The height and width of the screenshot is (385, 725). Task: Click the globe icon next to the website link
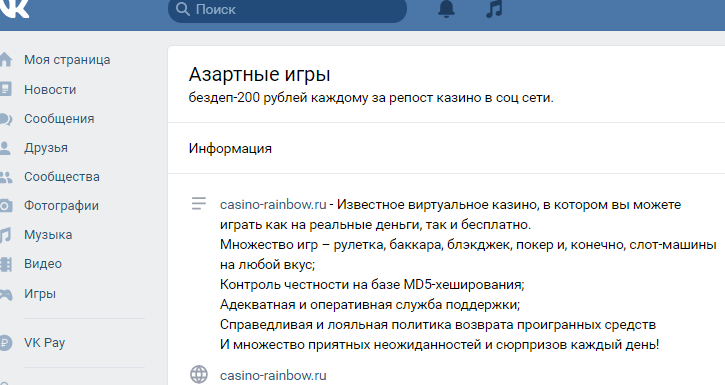coord(199,374)
